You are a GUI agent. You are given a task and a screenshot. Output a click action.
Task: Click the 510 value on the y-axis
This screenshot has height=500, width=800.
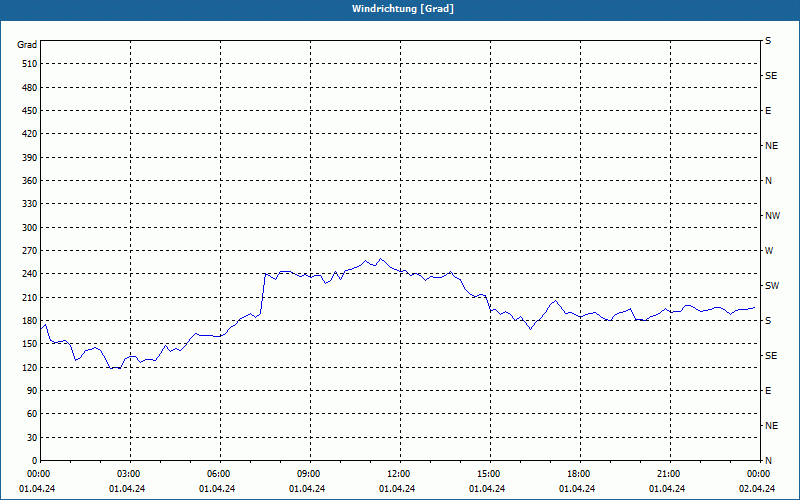click(x=30, y=64)
